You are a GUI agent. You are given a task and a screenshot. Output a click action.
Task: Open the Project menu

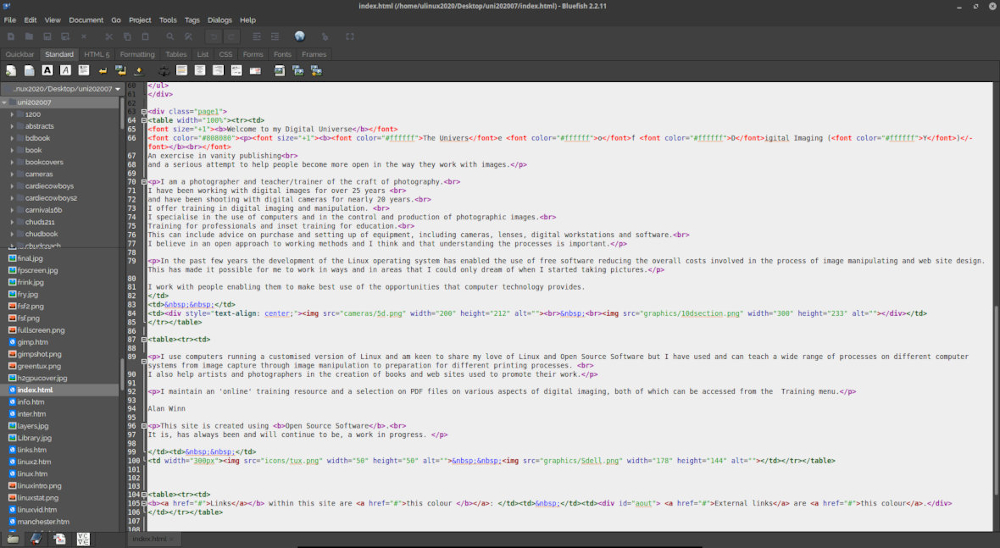[140, 20]
